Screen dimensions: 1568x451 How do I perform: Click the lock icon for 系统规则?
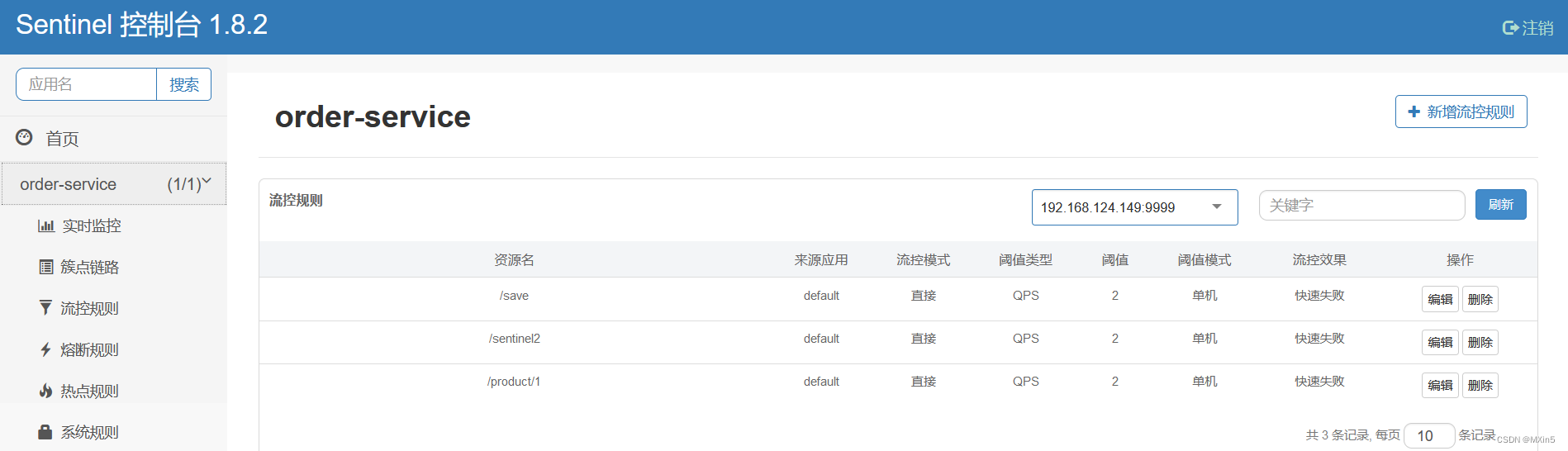tap(45, 432)
